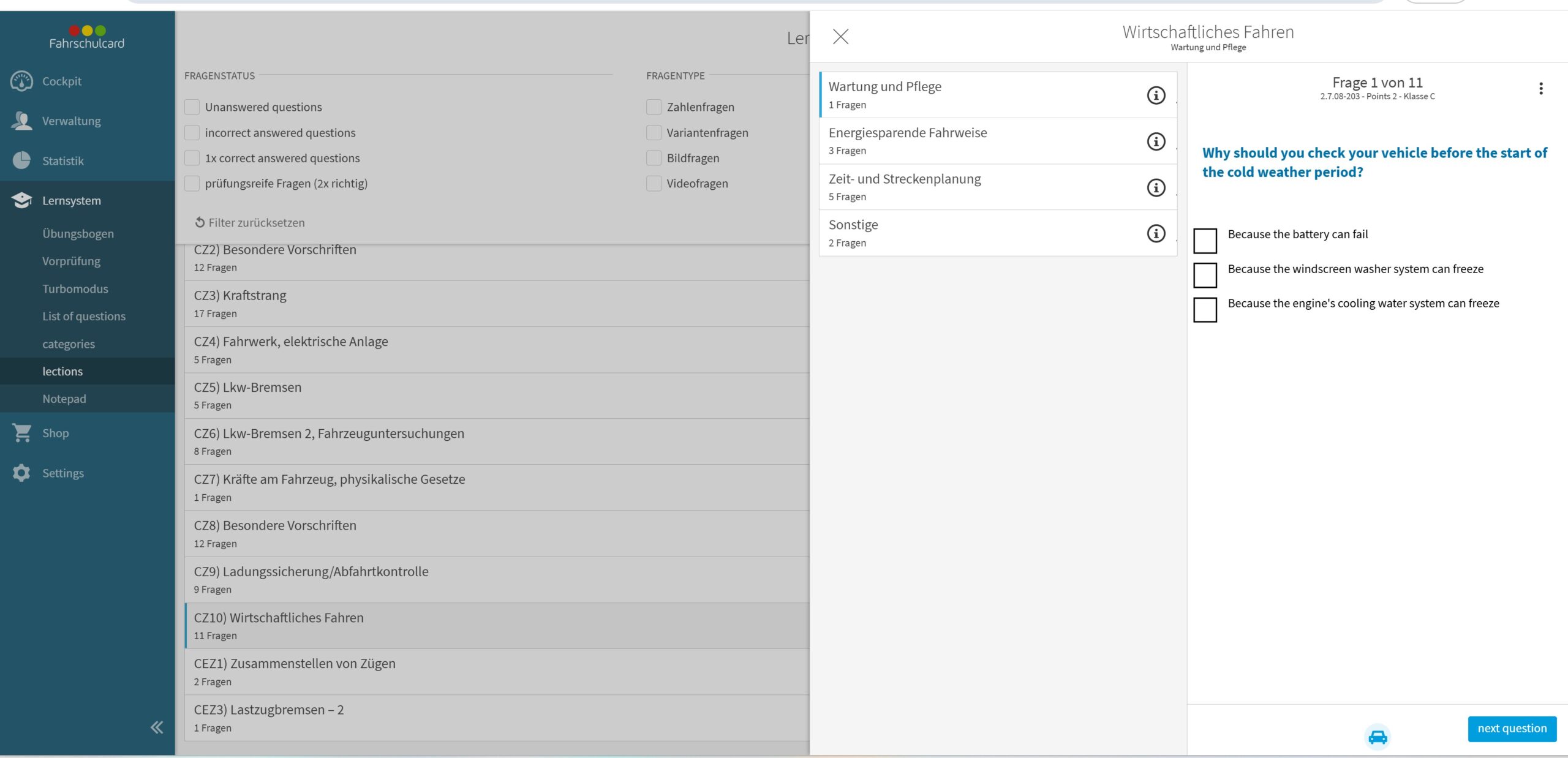Collapse the sidebar with double-chevron arrow
Viewport: 1568px width, 758px height.
tap(157, 727)
